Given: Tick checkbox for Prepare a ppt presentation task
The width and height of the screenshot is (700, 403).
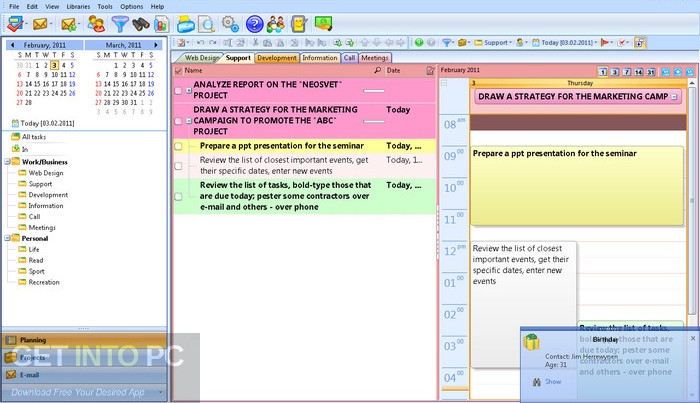Looking at the screenshot, I should coord(178,146).
